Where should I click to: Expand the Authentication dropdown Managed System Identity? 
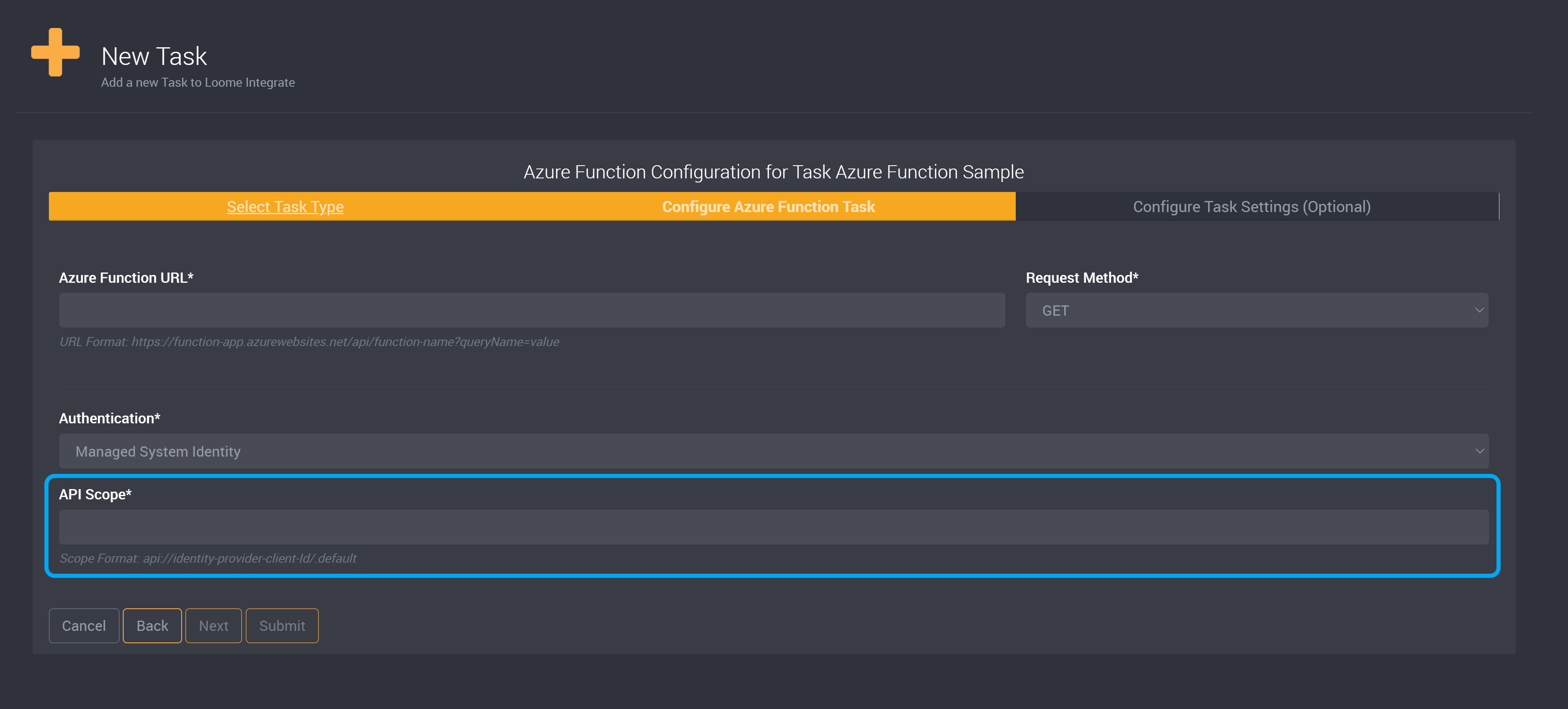(x=774, y=451)
